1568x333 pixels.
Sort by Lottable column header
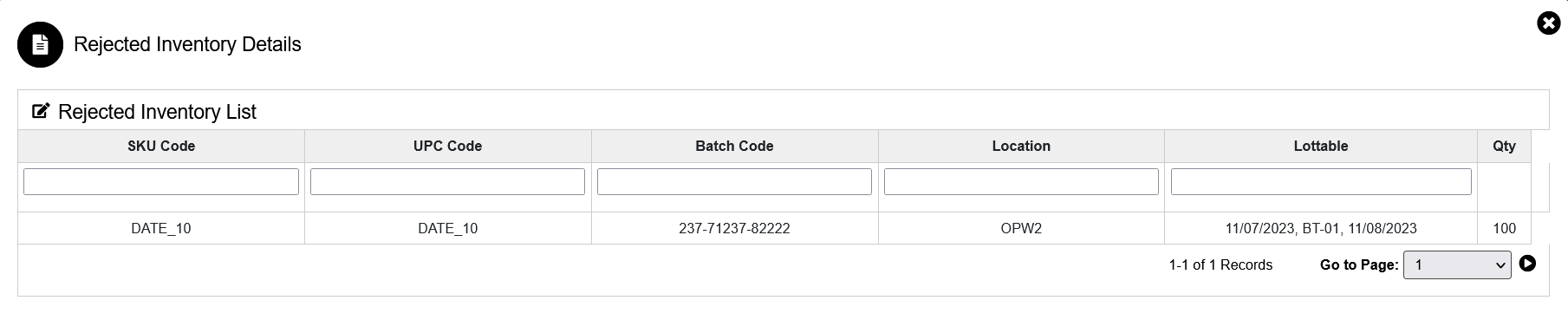point(1321,146)
